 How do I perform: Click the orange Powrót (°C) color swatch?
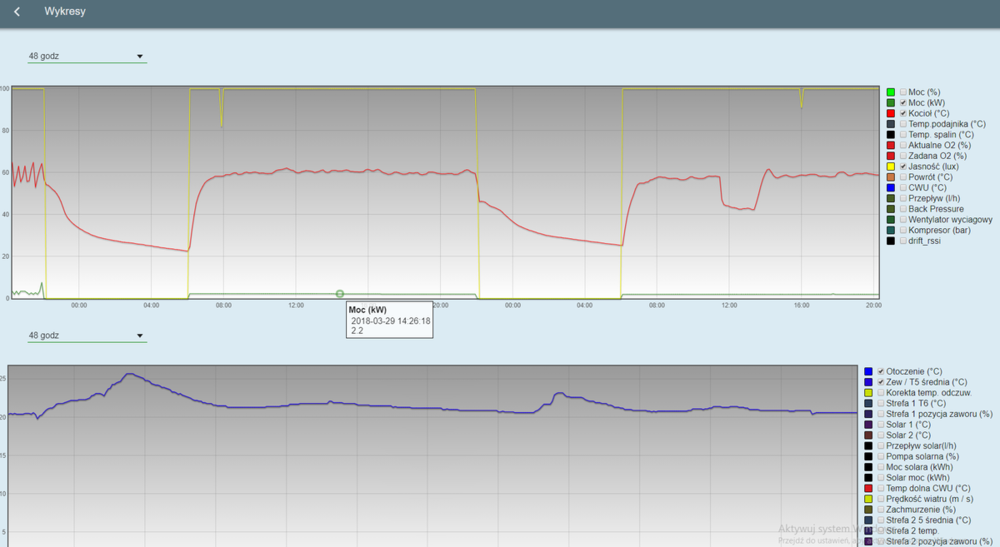click(890, 177)
